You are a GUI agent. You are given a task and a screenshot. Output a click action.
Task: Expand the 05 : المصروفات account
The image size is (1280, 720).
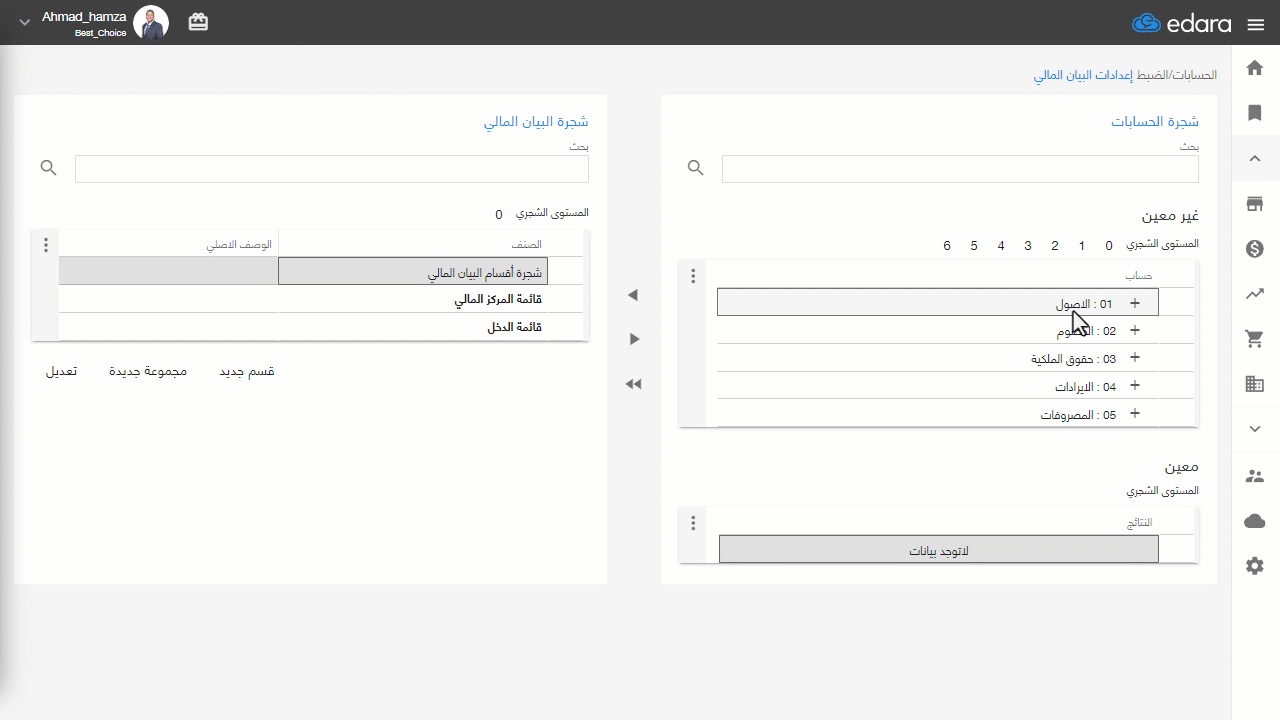(1134, 414)
